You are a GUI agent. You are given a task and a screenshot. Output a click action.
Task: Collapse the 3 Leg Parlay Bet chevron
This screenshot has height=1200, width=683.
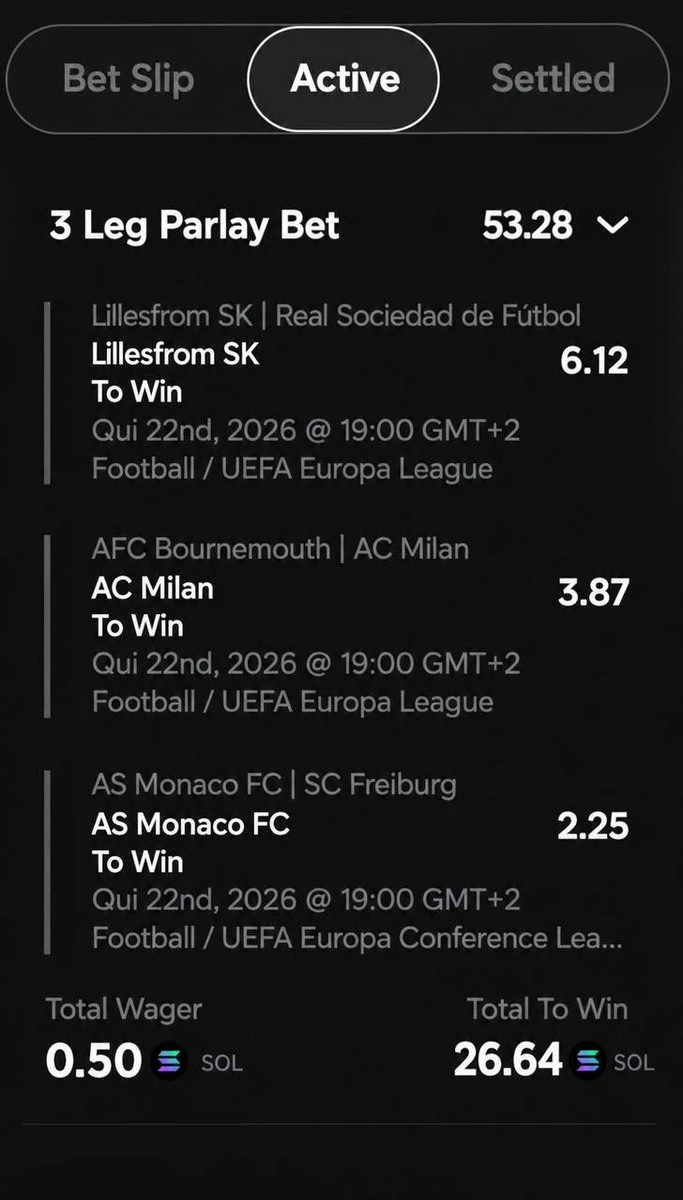point(612,226)
